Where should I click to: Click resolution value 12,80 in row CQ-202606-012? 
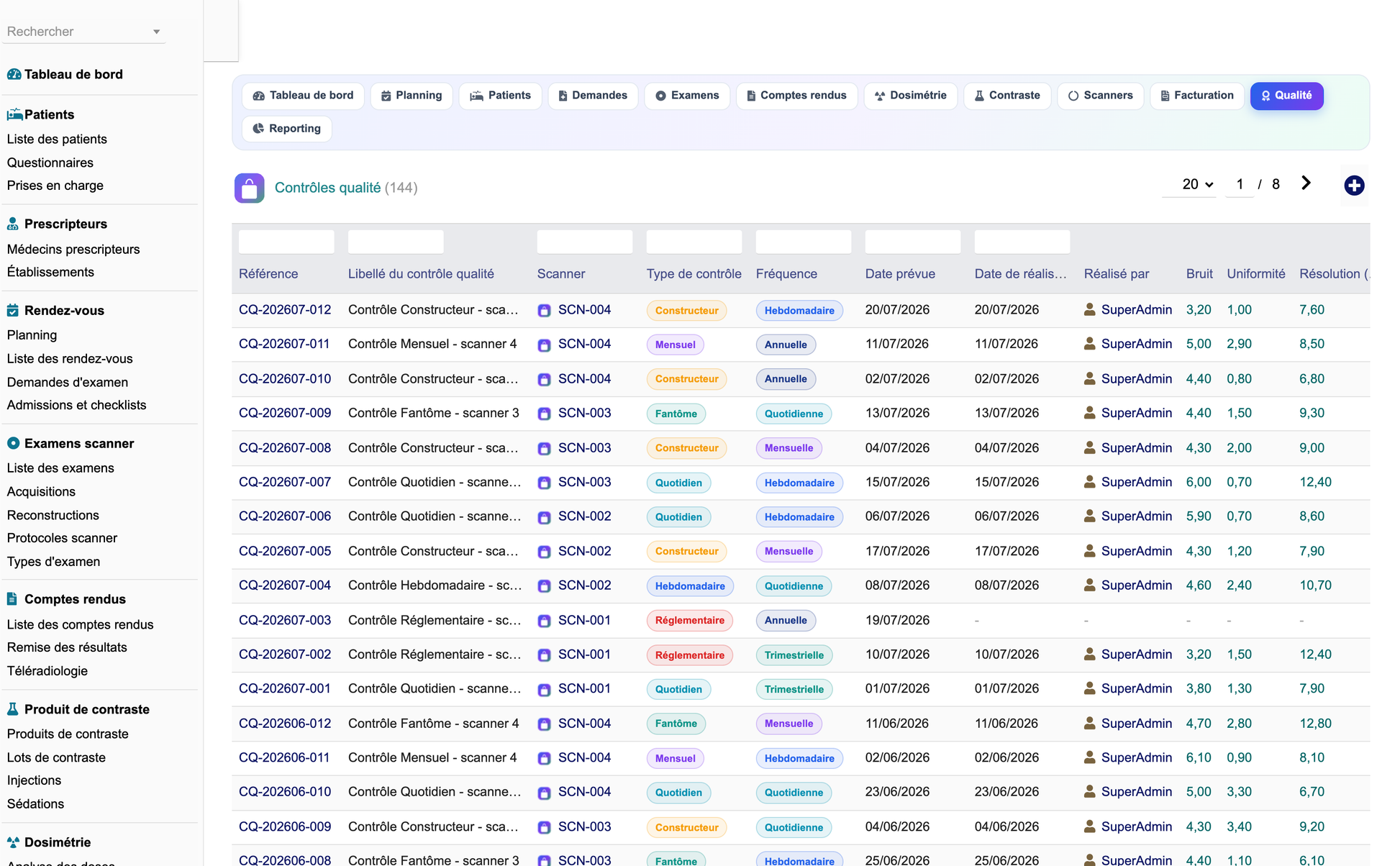click(x=1315, y=724)
